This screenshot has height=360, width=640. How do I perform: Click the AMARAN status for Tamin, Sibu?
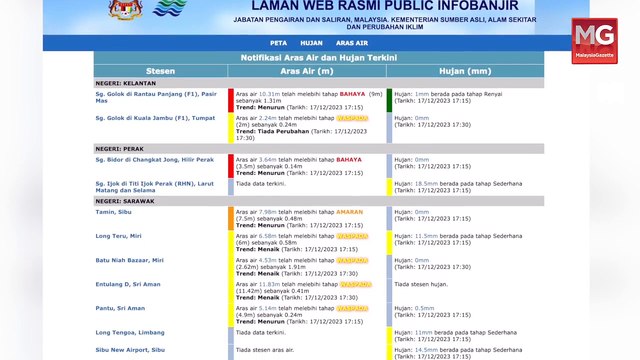349,212
